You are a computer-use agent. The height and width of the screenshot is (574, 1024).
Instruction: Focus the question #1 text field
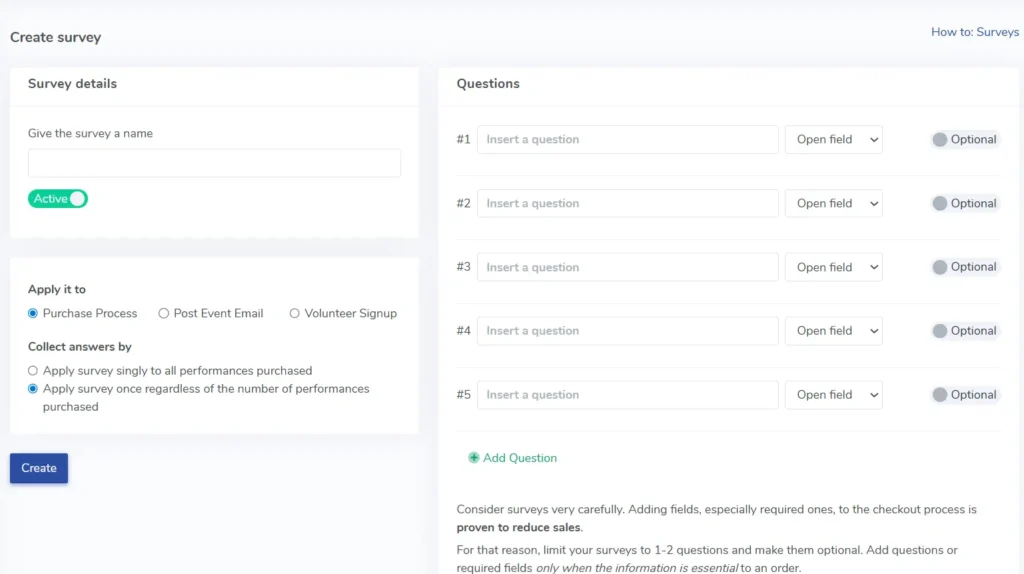pos(627,140)
